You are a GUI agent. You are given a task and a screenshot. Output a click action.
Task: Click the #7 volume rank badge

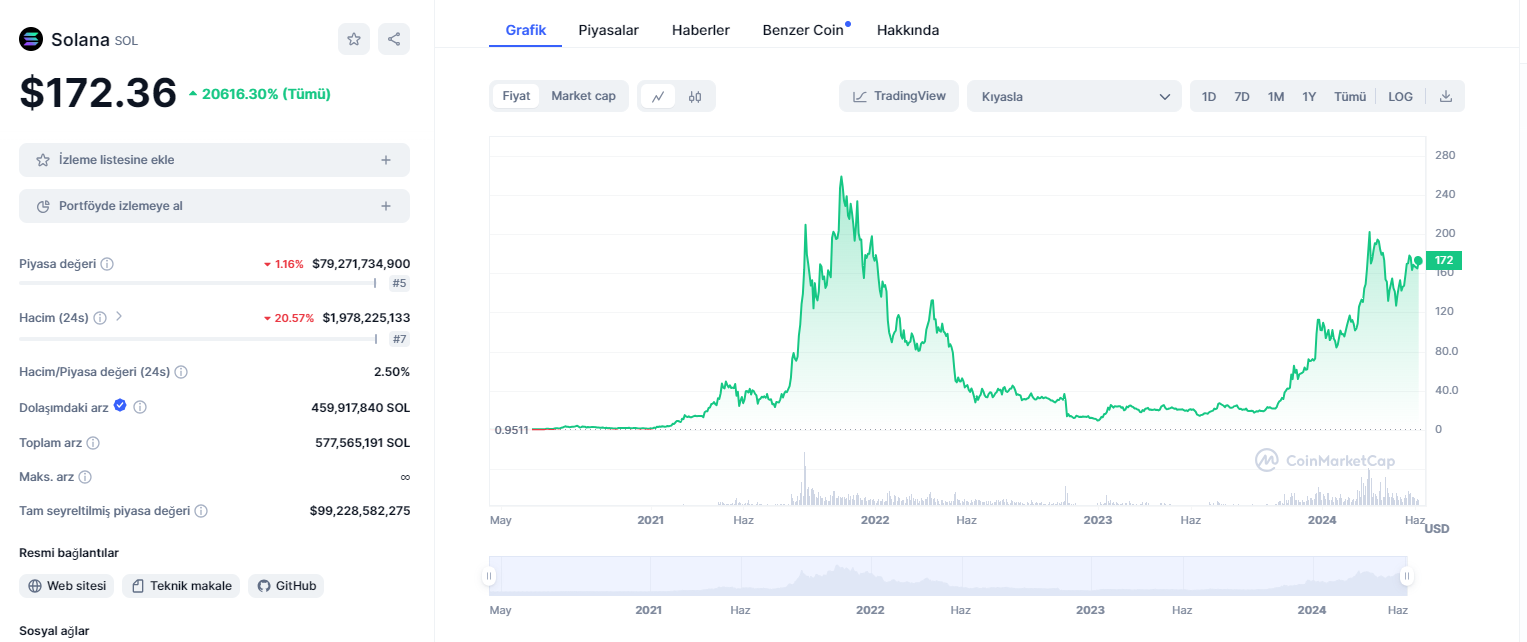(x=399, y=338)
